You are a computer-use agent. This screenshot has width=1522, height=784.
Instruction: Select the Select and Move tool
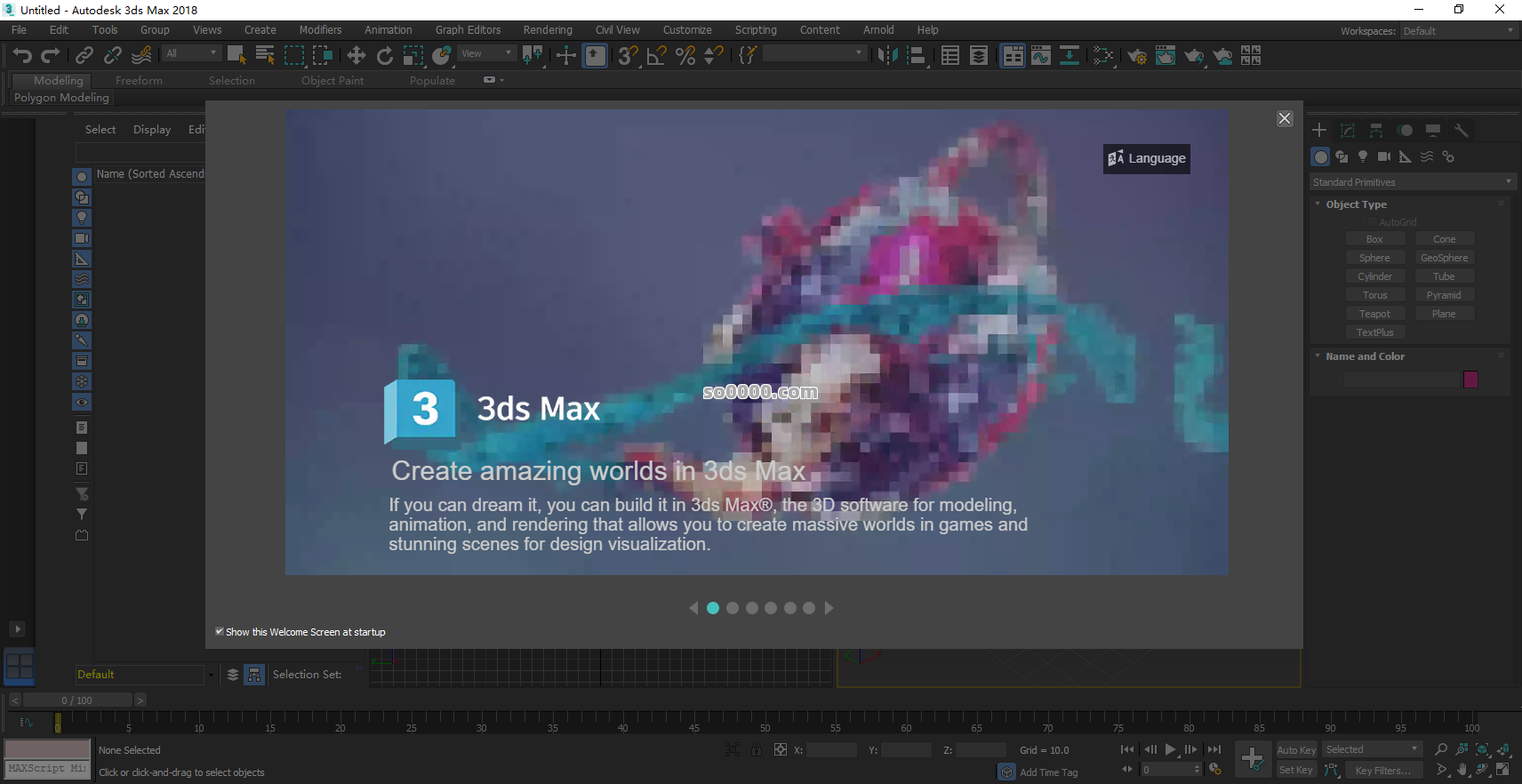[x=356, y=56]
